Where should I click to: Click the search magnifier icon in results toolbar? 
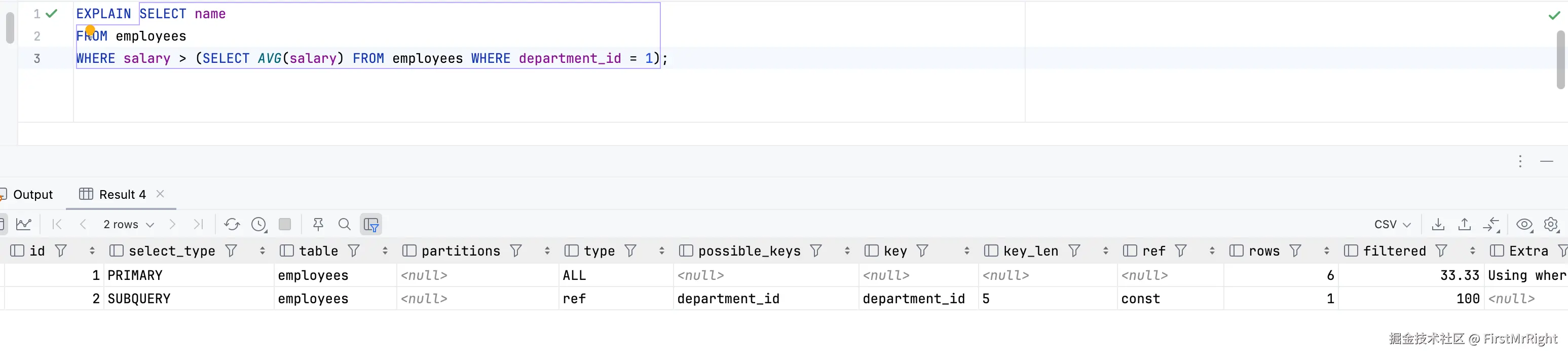pyautogui.click(x=345, y=224)
